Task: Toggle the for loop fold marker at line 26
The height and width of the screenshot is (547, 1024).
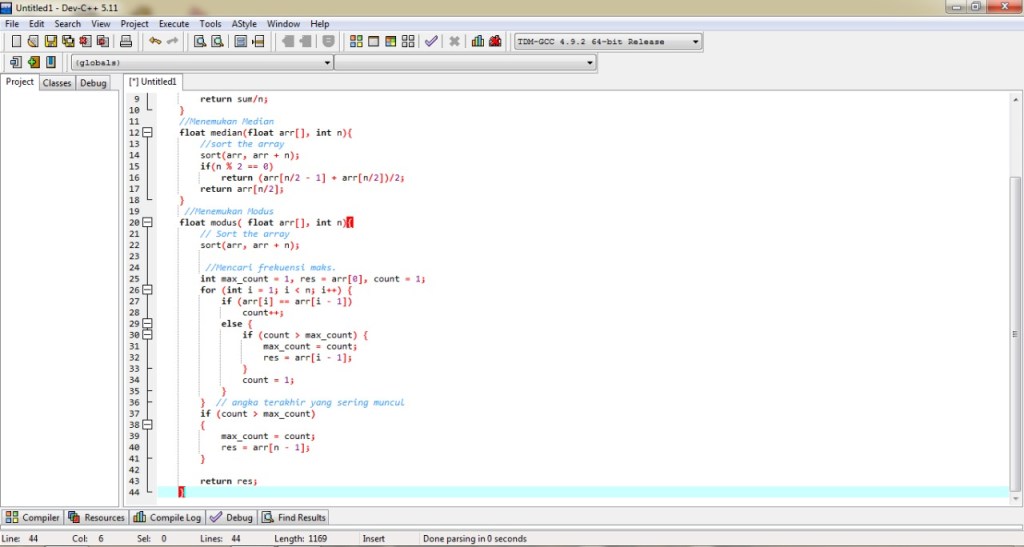Action: pyautogui.click(x=148, y=290)
